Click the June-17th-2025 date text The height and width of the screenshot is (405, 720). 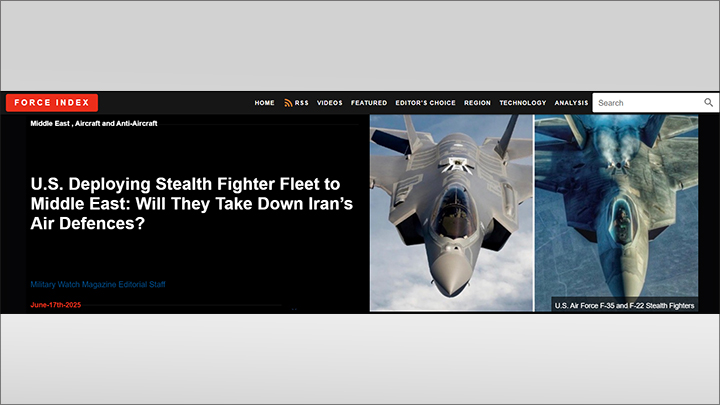click(56, 305)
